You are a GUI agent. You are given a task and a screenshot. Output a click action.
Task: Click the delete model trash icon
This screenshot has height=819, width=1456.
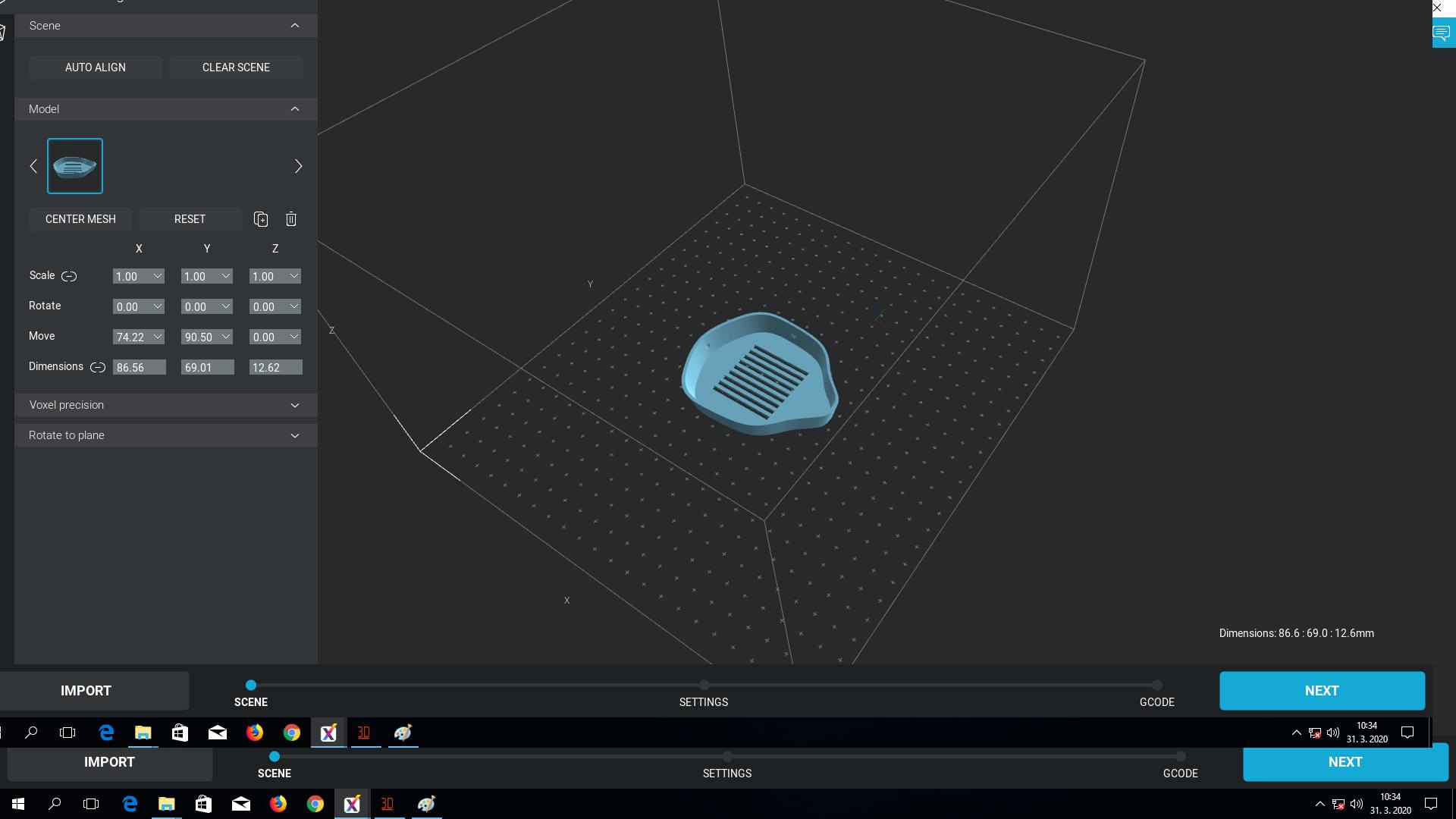click(291, 219)
